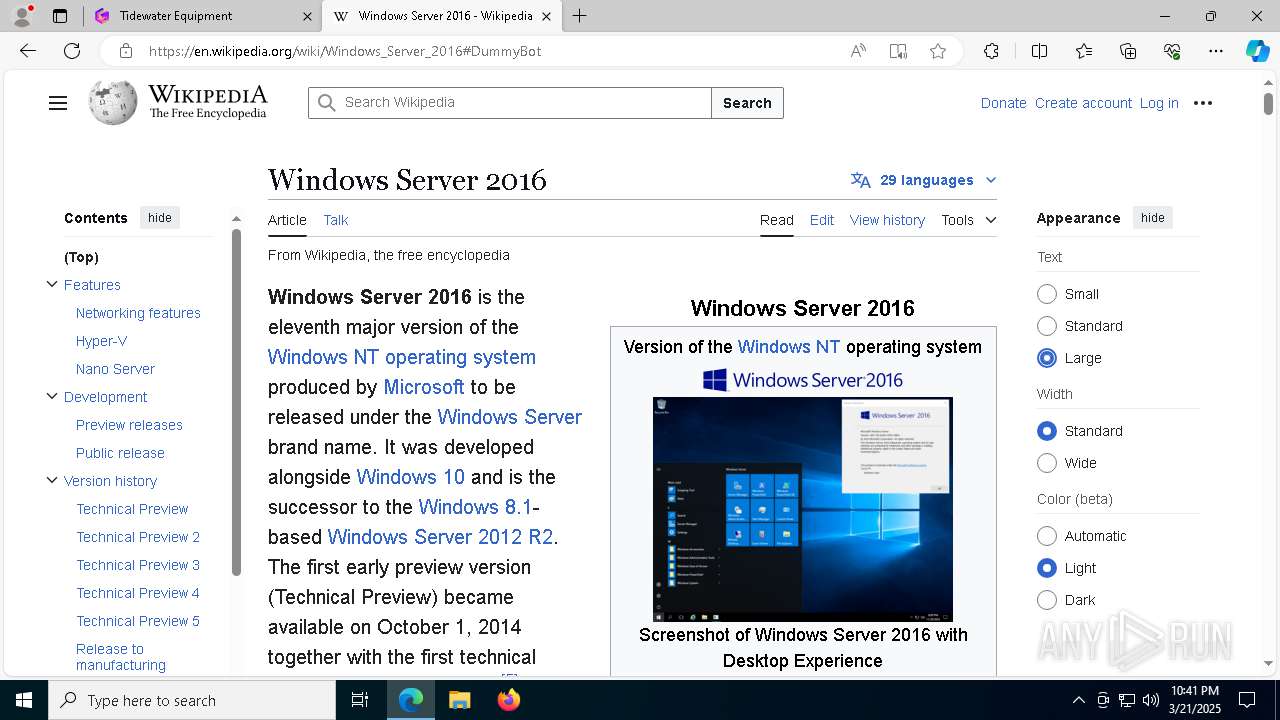1280x720 pixels.
Task: Select Standard text size
Action: (x=1047, y=326)
